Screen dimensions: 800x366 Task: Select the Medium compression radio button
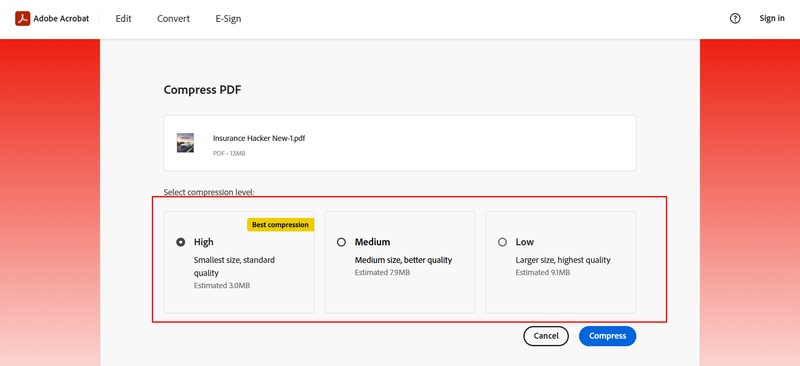341,242
